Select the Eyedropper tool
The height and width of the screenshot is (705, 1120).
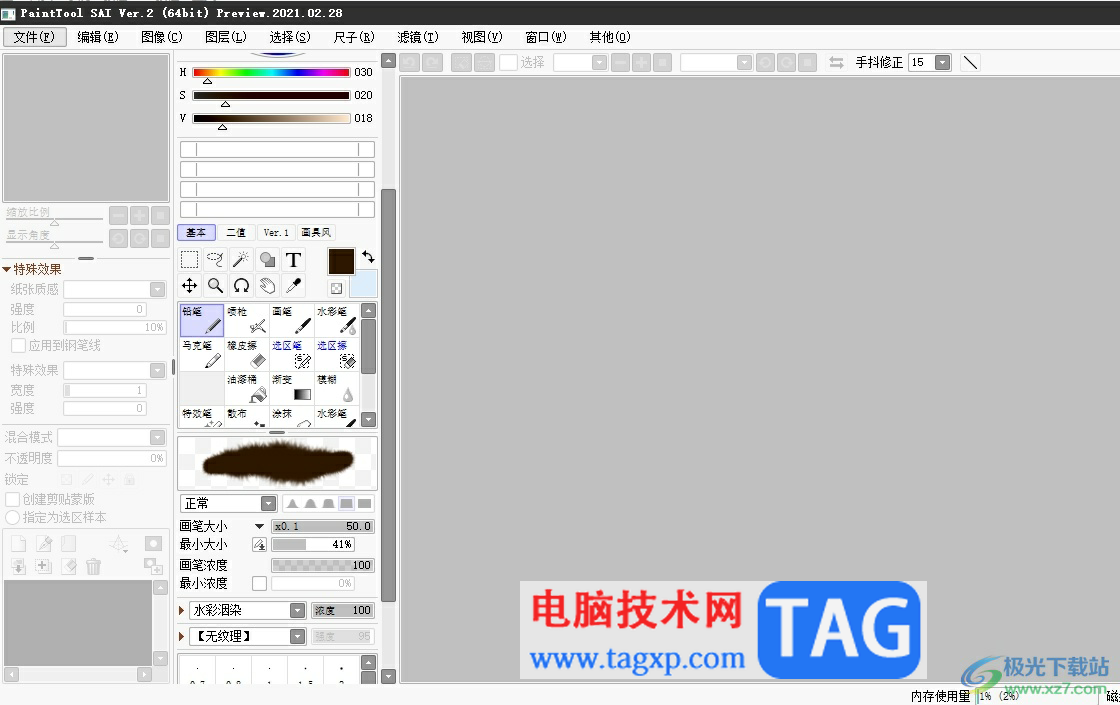tap(293, 286)
